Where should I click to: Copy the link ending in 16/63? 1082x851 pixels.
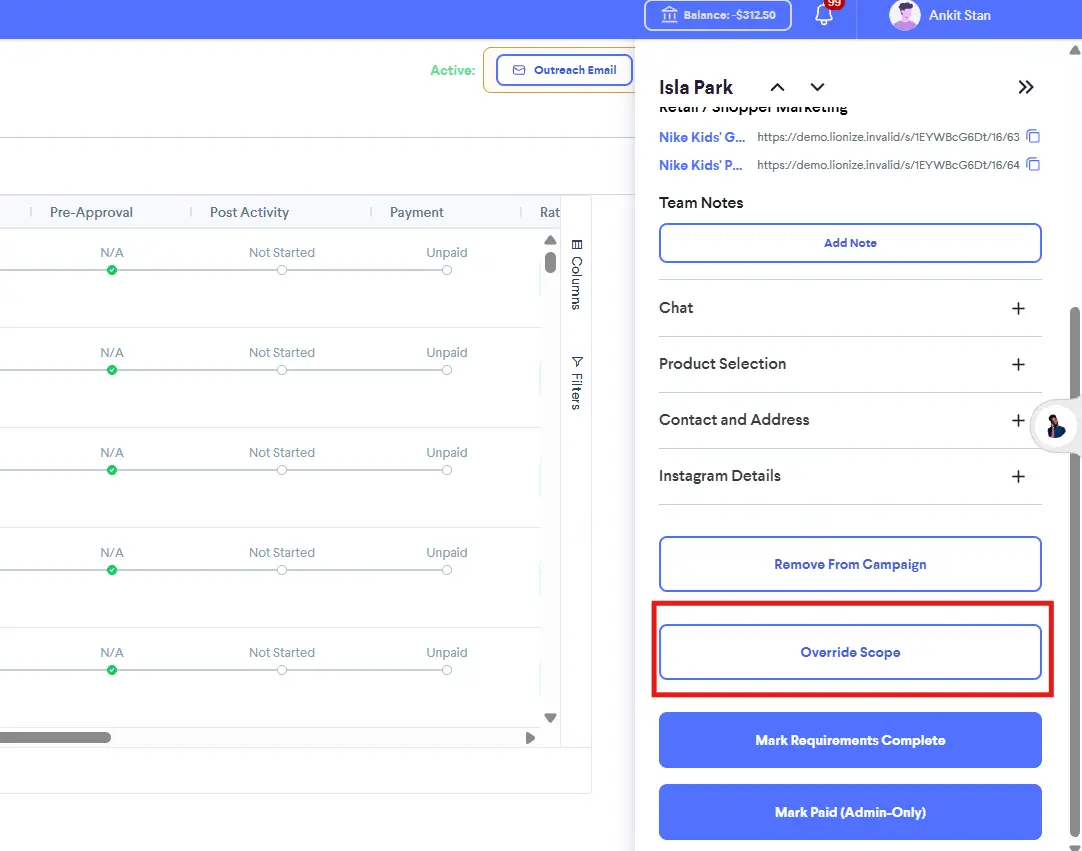[1033, 137]
